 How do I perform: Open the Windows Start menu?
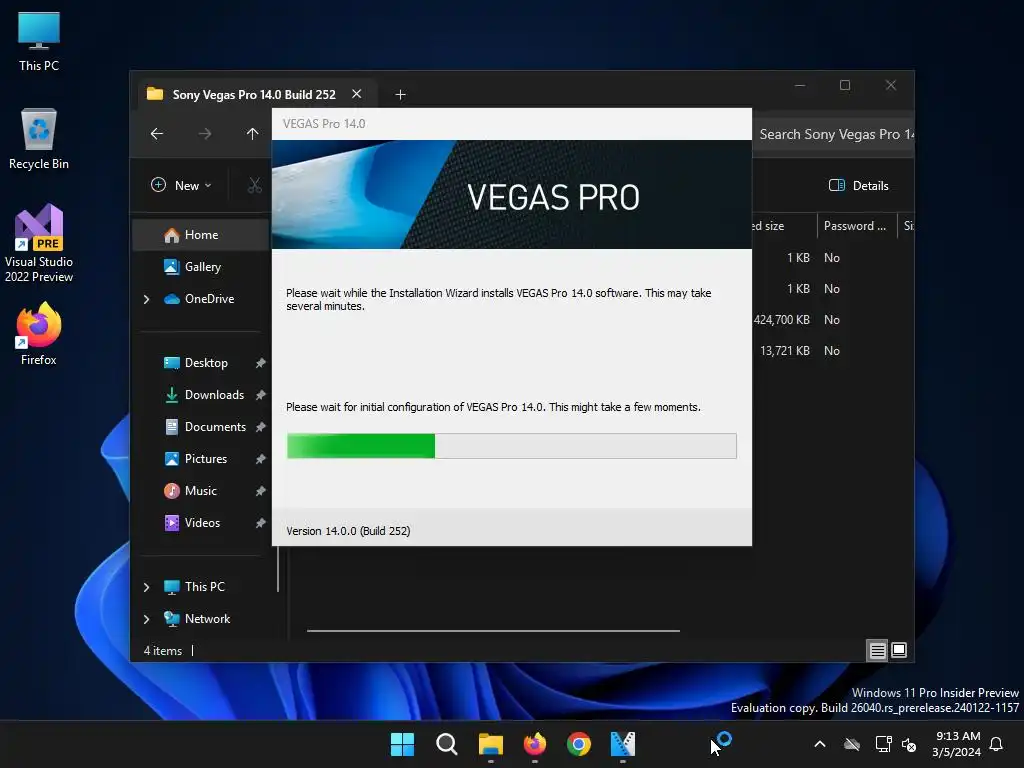point(402,744)
